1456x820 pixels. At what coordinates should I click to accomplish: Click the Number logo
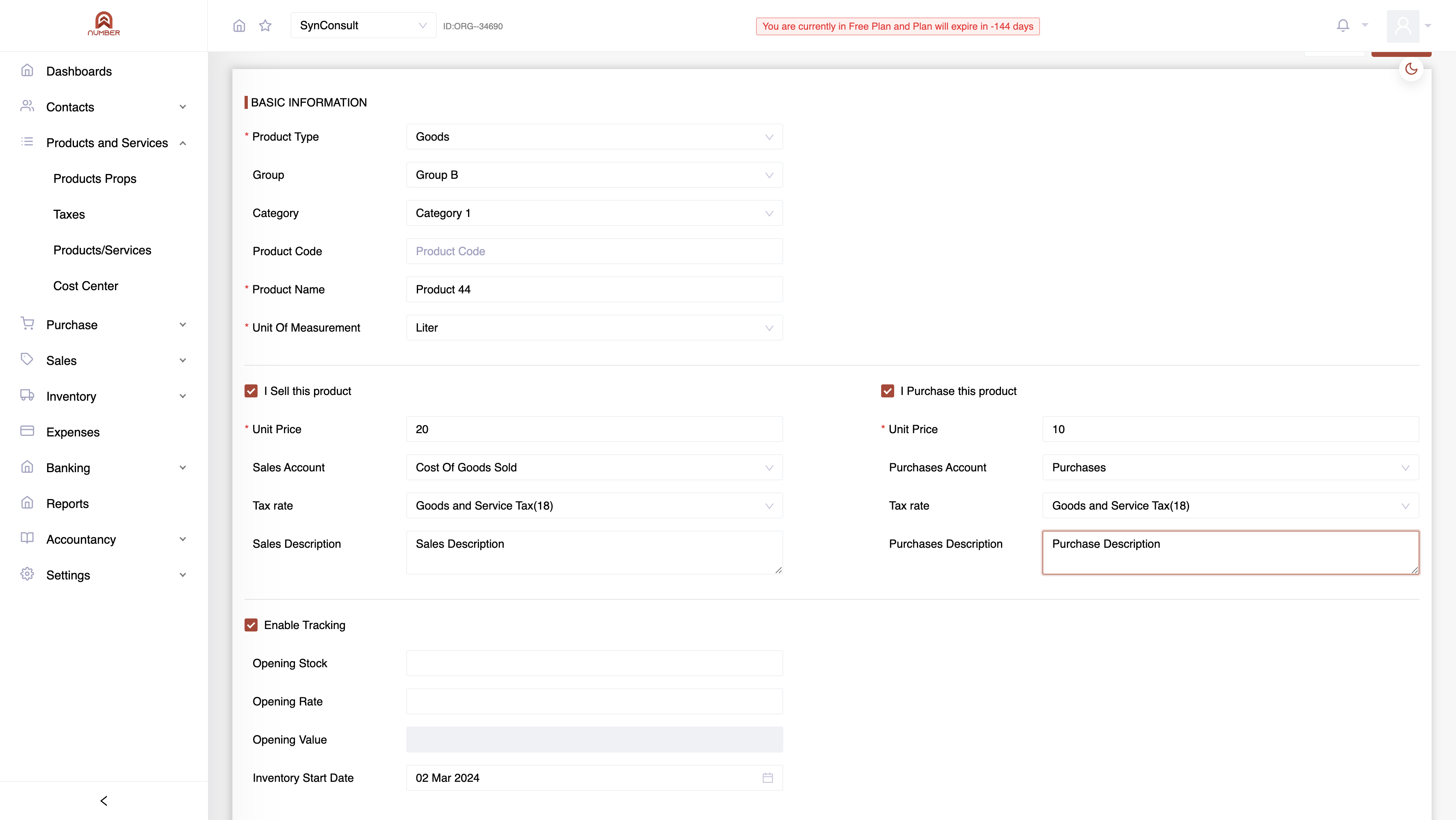[x=104, y=24]
